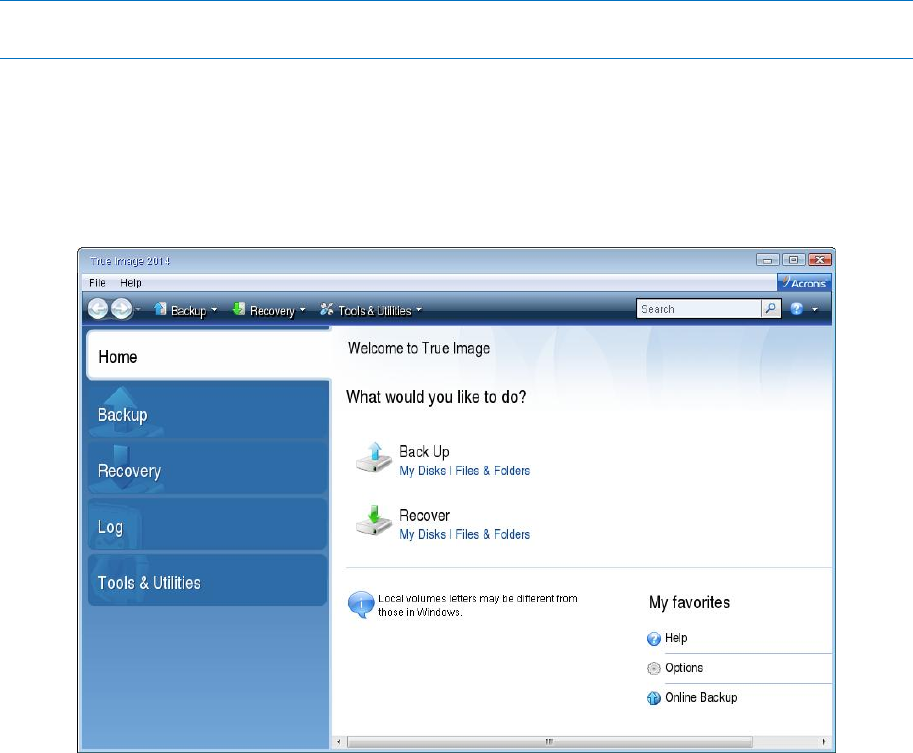Click the scrollbar right arrow

pos(823,742)
